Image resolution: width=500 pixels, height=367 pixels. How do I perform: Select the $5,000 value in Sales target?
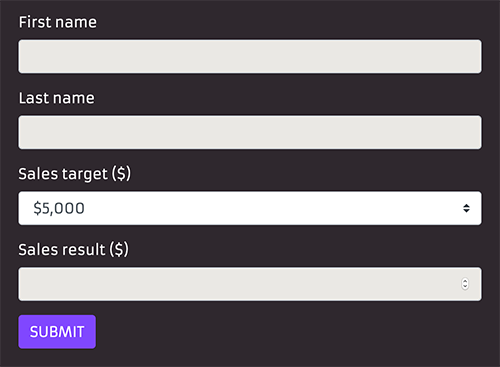[59, 208]
